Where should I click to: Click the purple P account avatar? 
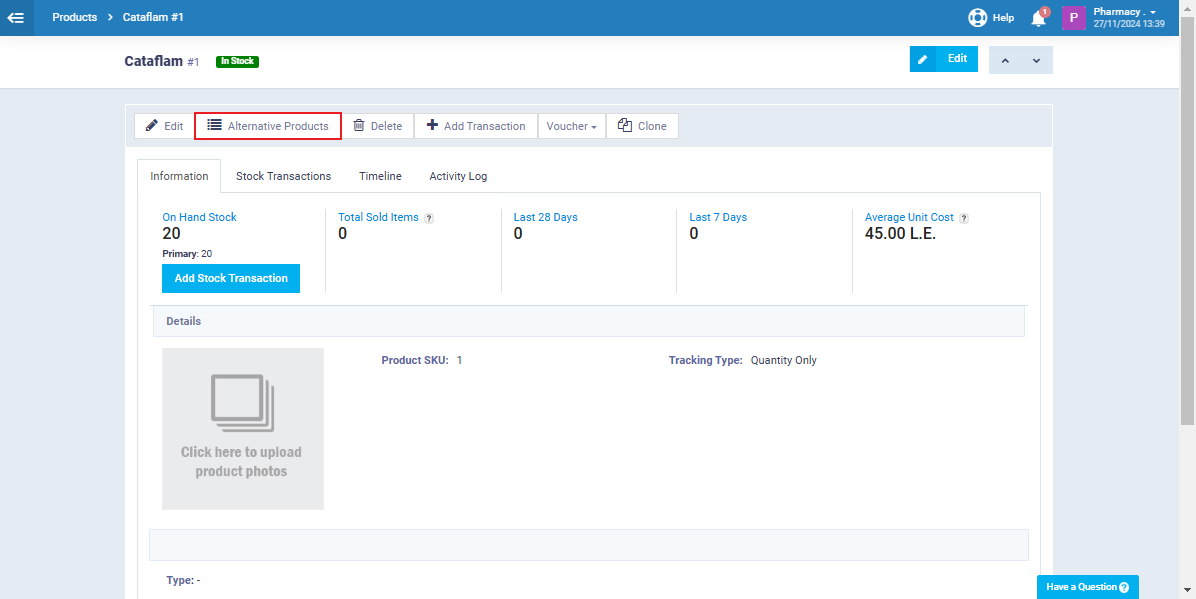coord(1074,18)
